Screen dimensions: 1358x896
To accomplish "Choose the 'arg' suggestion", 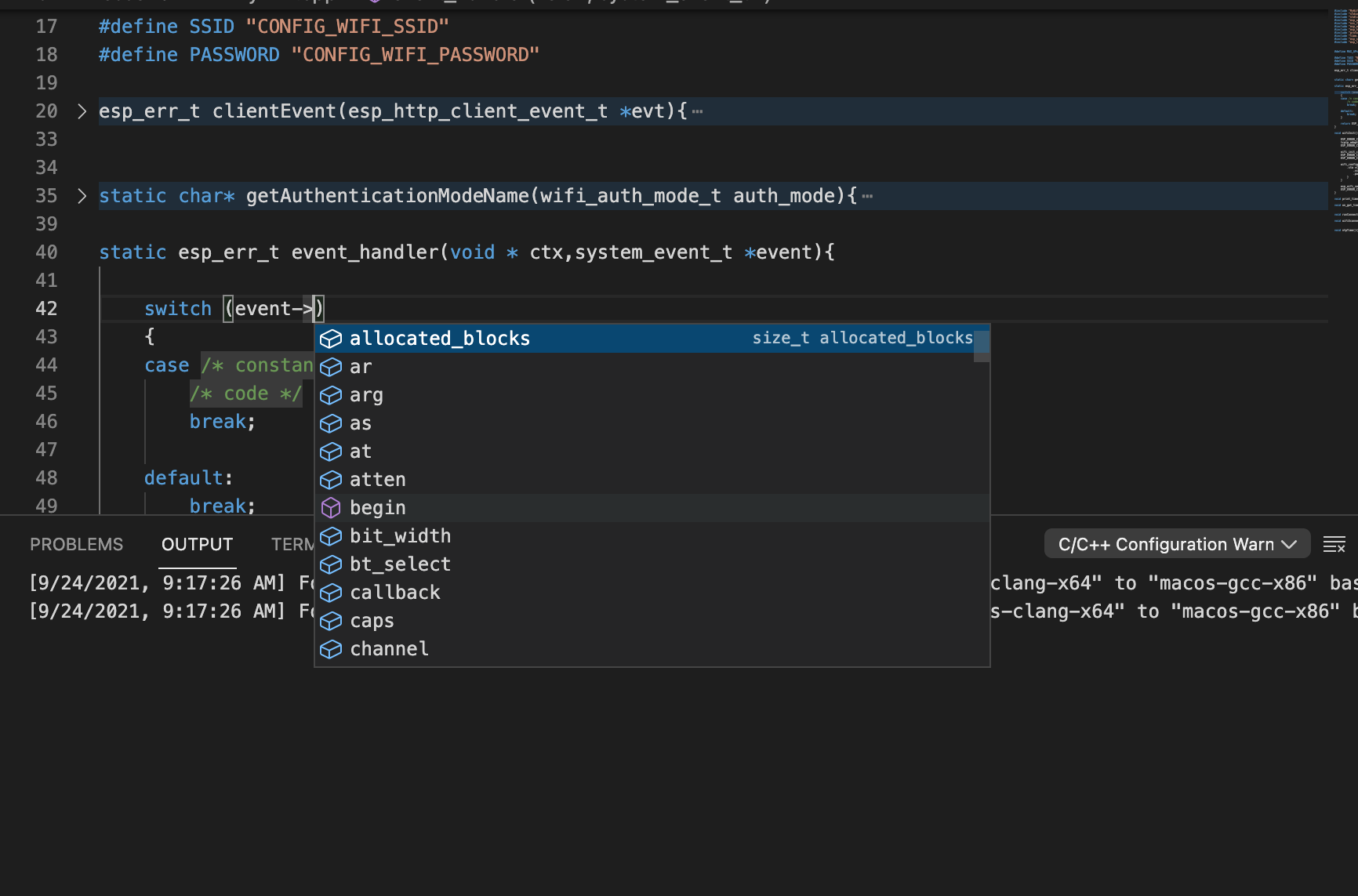I will 652,395.
